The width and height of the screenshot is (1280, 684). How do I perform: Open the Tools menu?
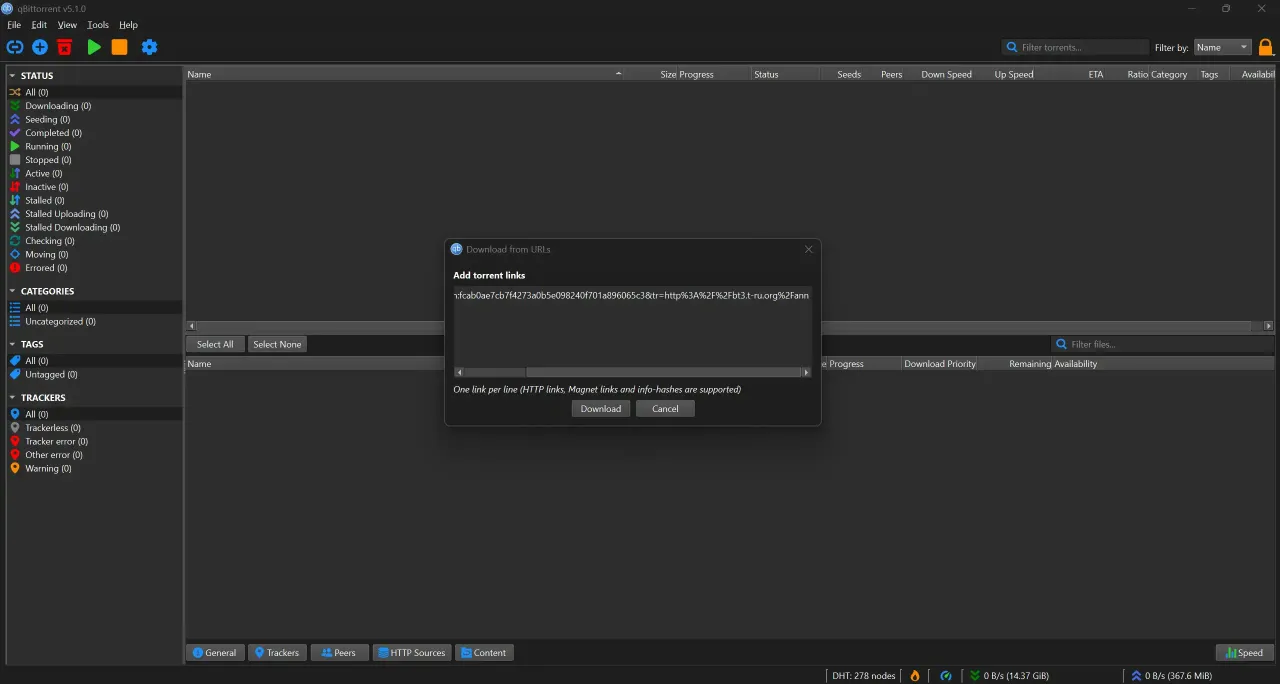click(98, 25)
